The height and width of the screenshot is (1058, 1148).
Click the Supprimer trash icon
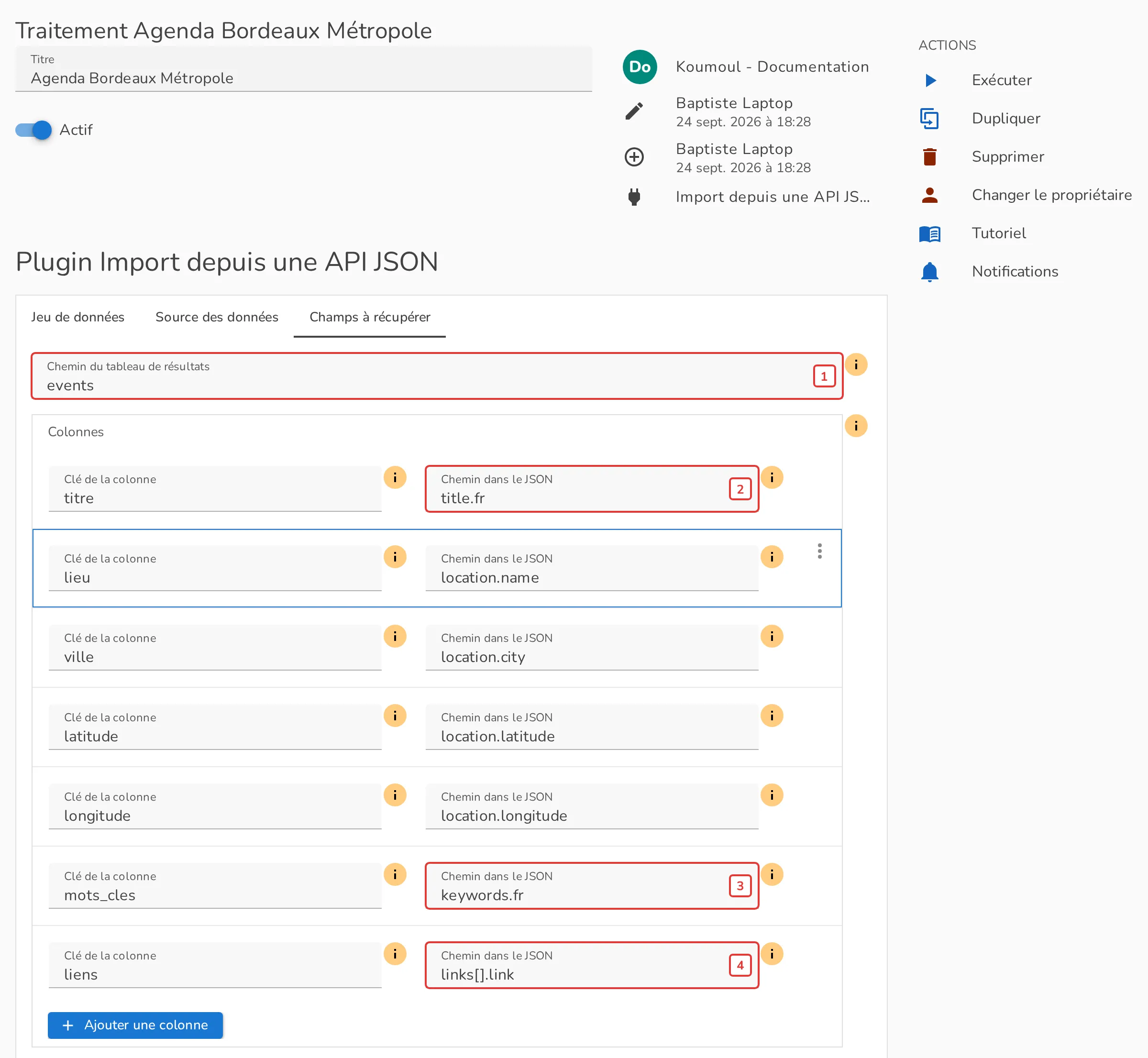pyautogui.click(x=930, y=157)
